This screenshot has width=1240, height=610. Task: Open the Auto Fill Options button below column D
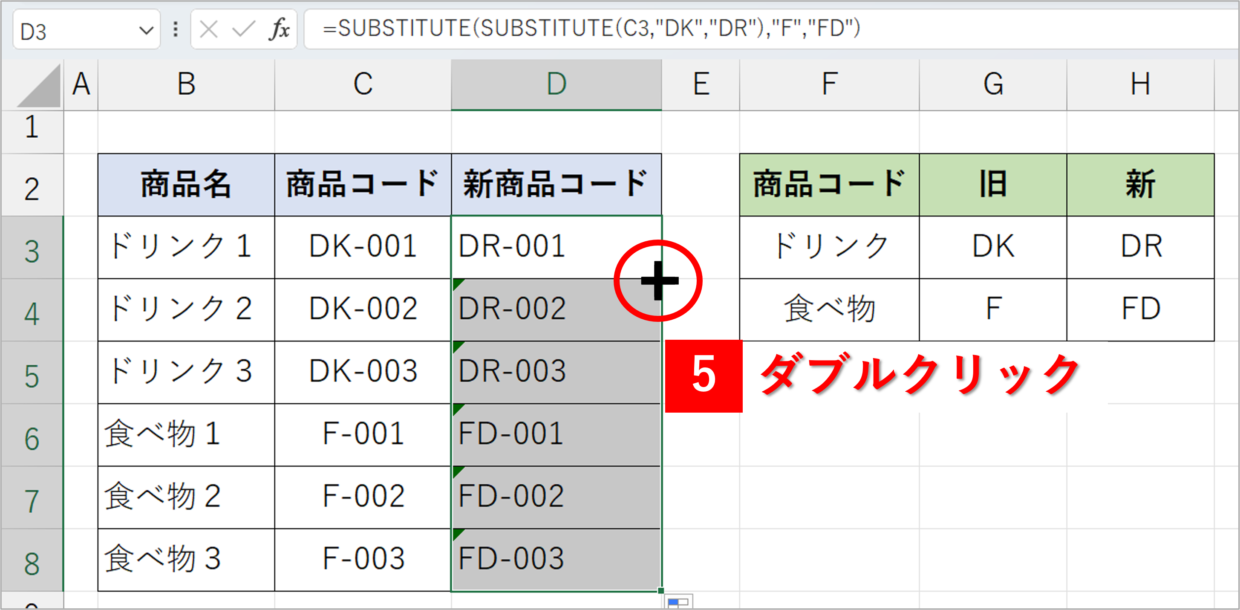click(x=679, y=602)
